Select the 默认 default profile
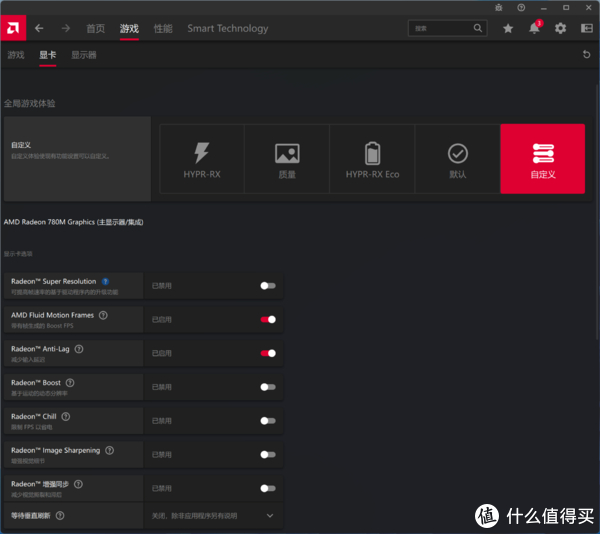600x534 pixels. coord(458,159)
